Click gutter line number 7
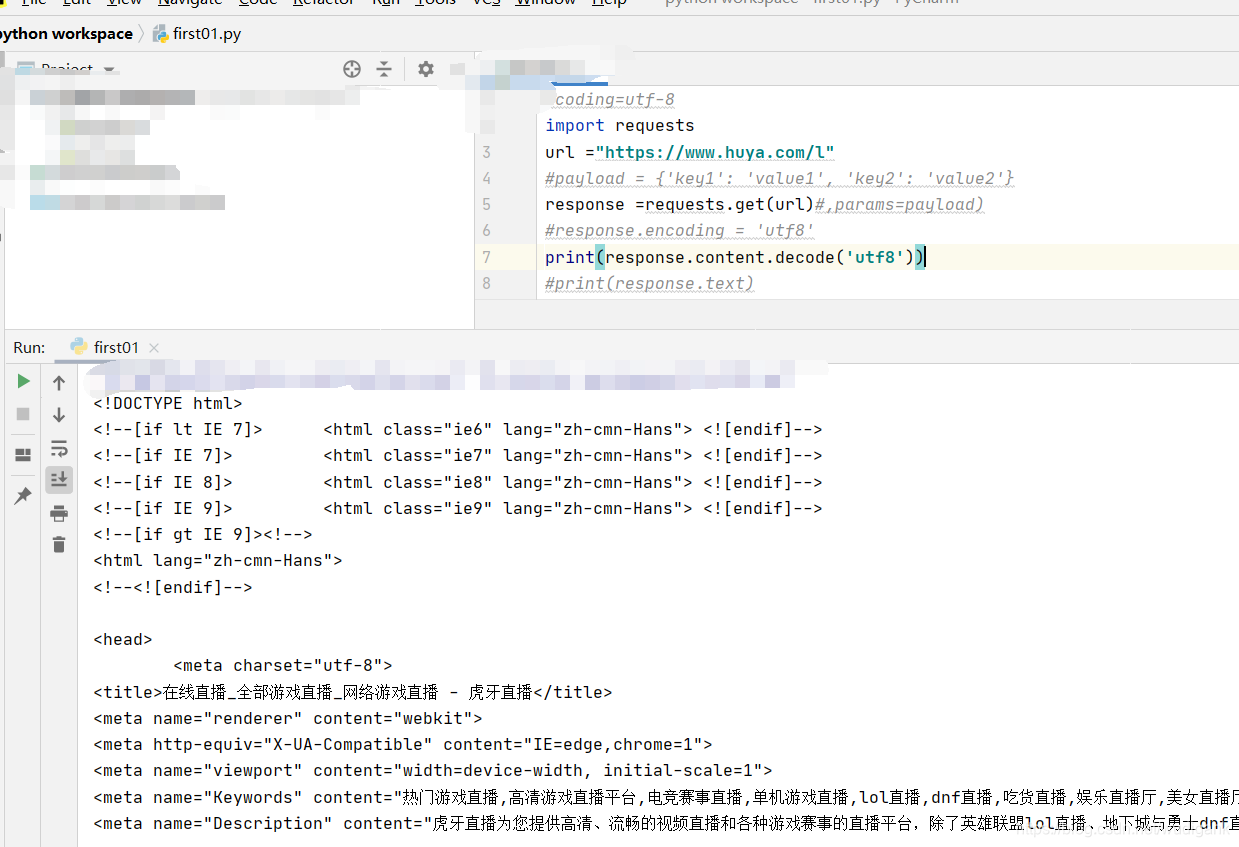1239x847 pixels. pyautogui.click(x=487, y=257)
